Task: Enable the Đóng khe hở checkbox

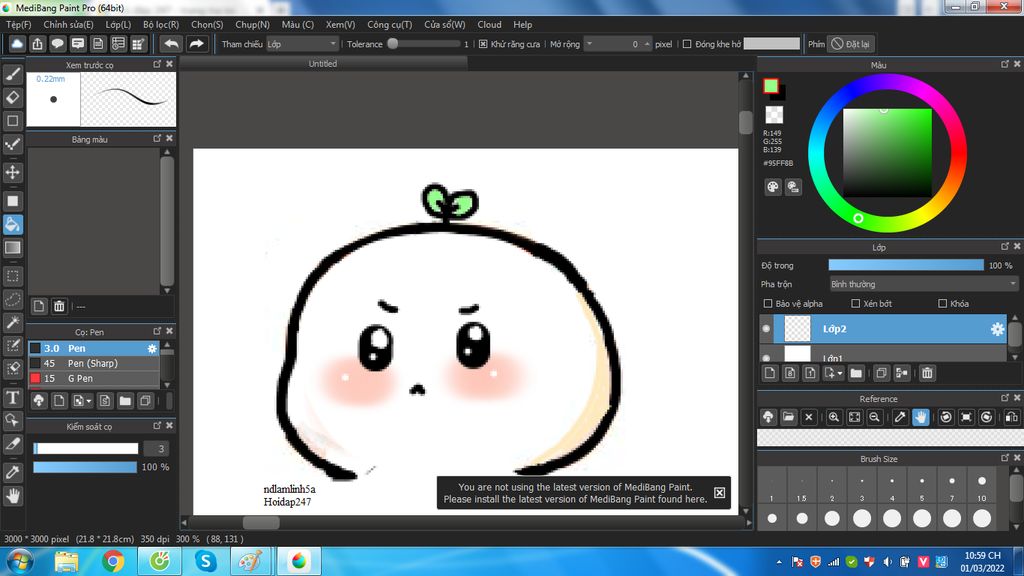Action: click(x=687, y=44)
